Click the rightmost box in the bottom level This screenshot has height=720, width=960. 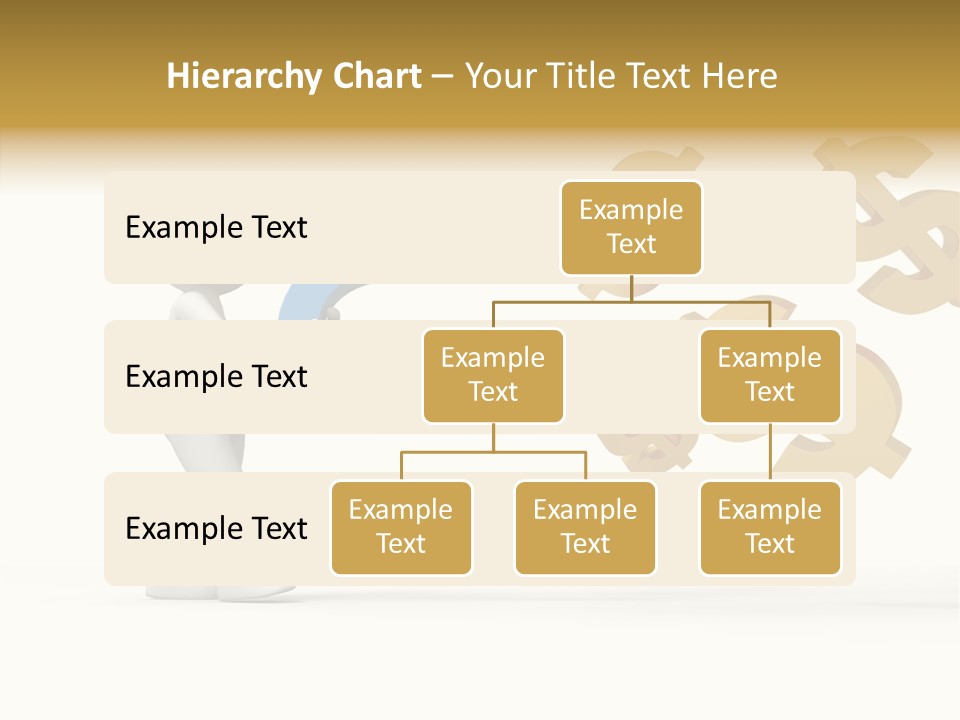coord(769,527)
